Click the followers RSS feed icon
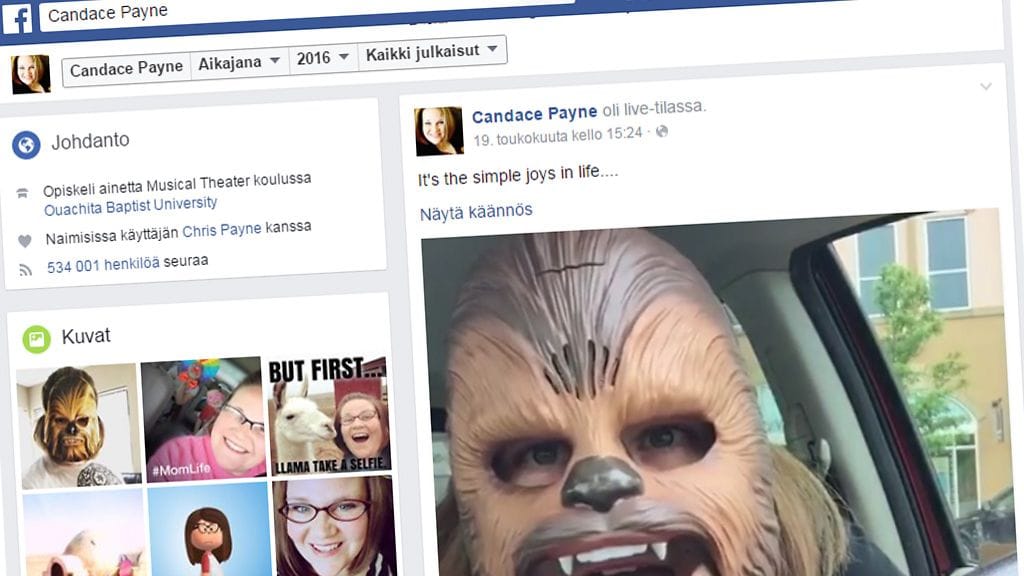The height and width of the screenshot is (576, 1024). point(26,269)
